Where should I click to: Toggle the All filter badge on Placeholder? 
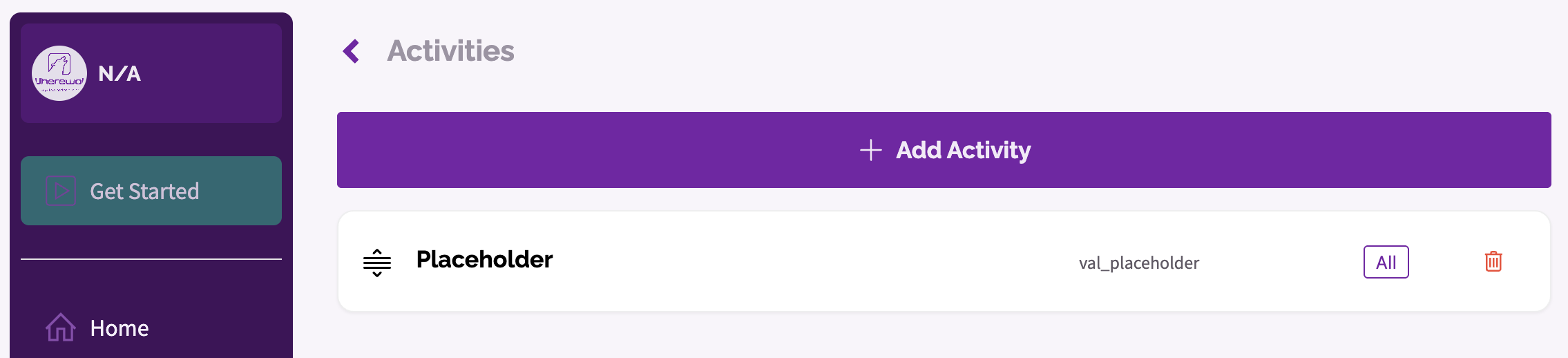pos(1386,262)
